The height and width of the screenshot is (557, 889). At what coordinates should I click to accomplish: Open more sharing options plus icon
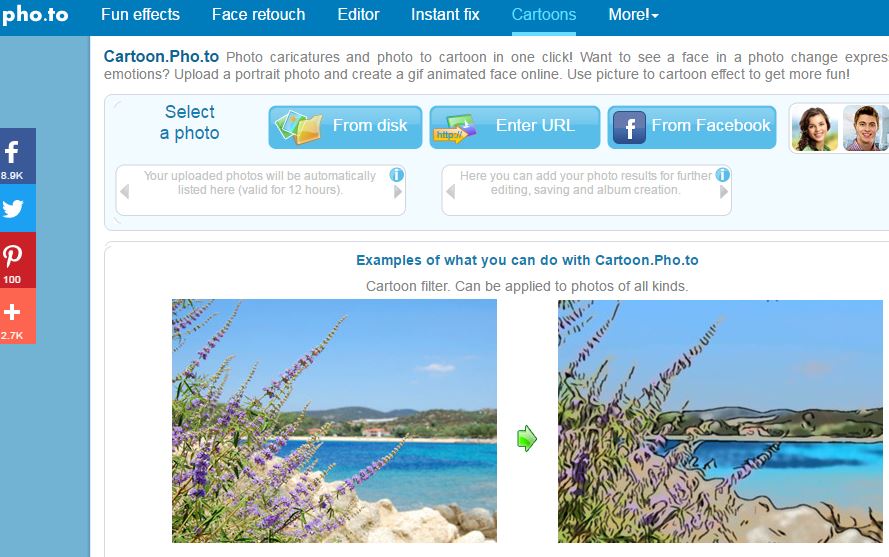tap(18, 316)
